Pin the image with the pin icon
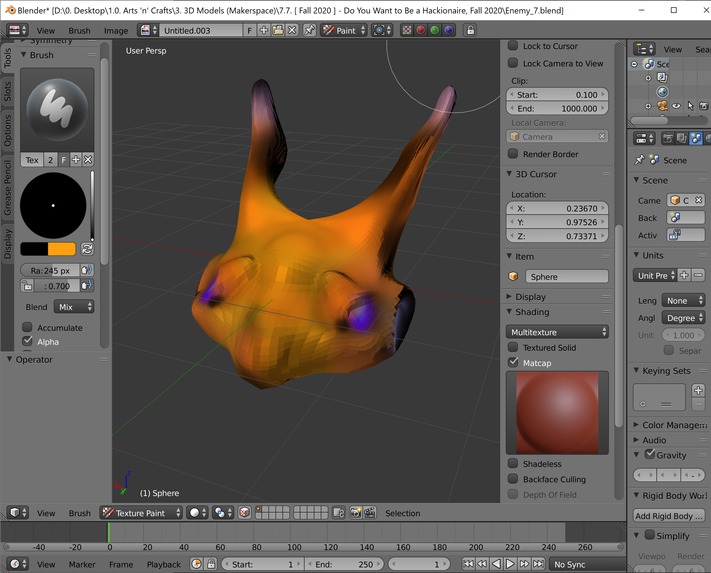This screenshot has width=711, height=573. [309, 30]
